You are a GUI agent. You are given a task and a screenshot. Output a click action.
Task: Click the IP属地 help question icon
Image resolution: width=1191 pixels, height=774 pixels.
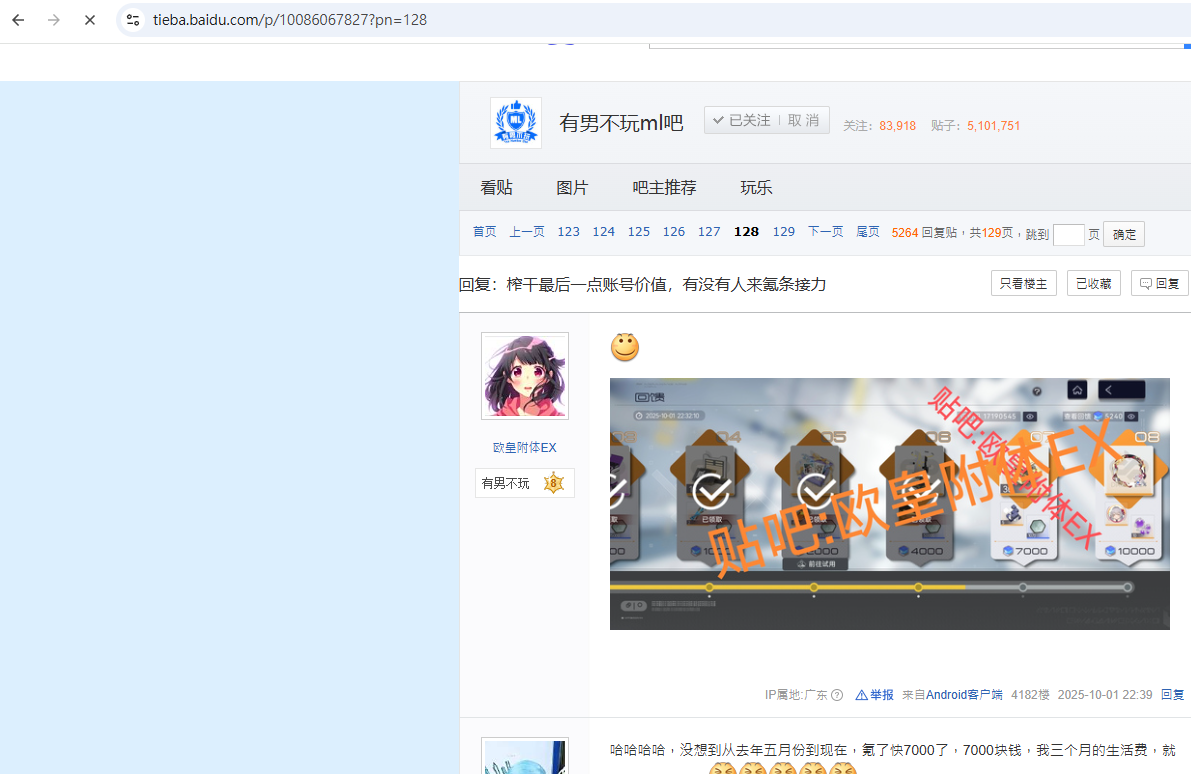tap(837, 695)
